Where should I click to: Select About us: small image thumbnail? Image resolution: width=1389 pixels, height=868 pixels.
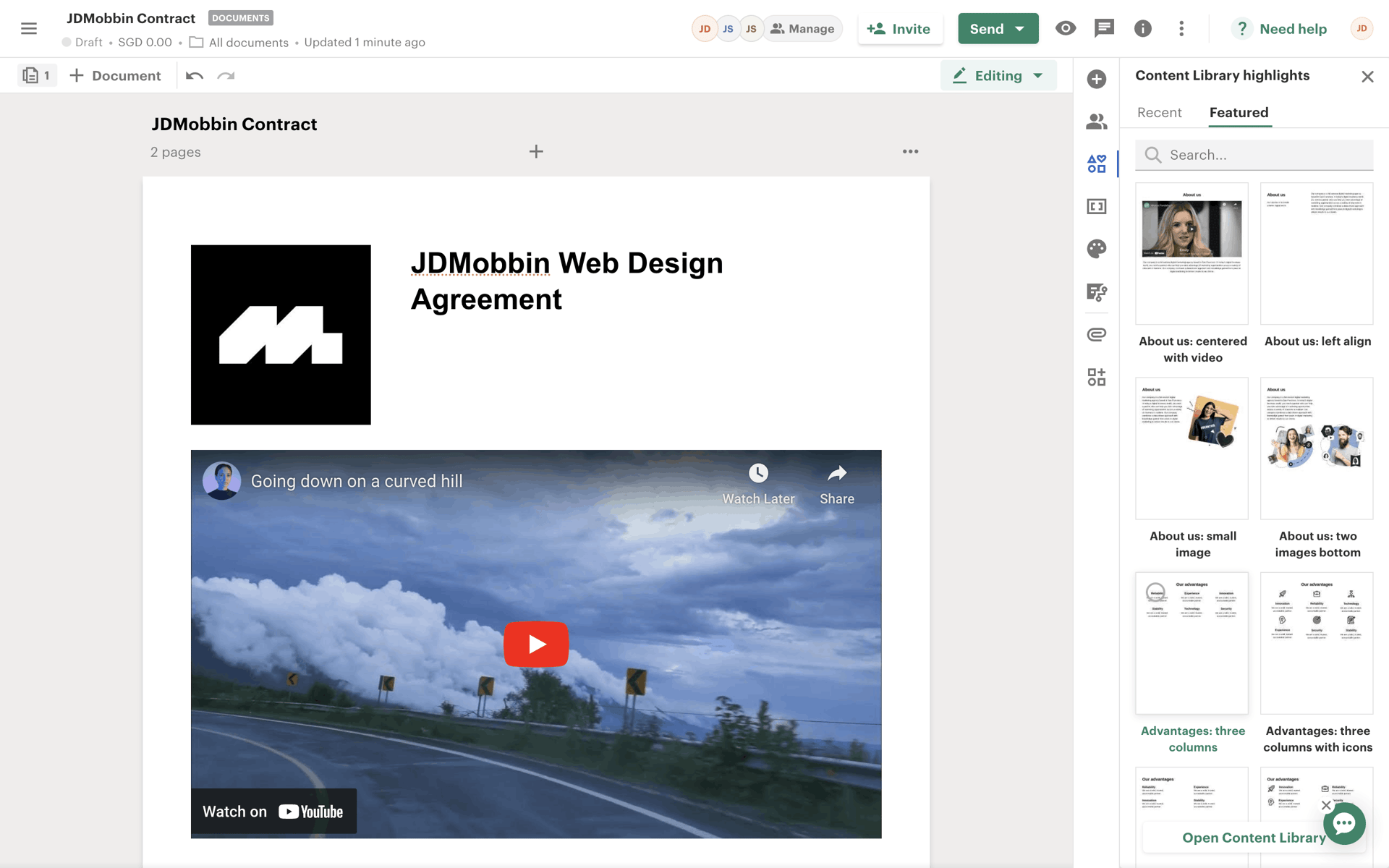pyautogui.click(x=1192, y=448)
